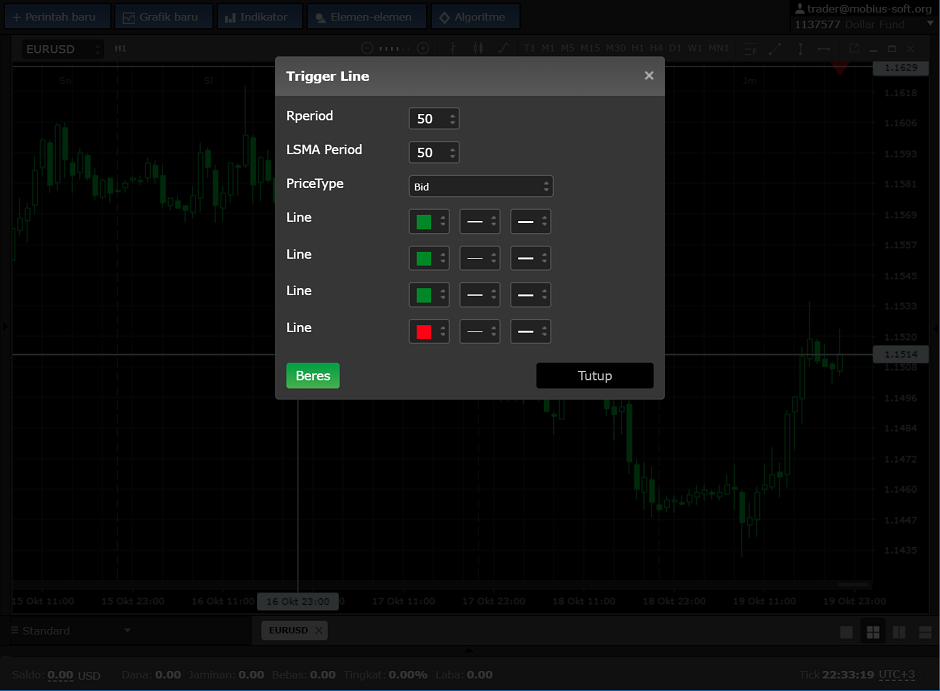Viewport: 940px width, 691px height.
Task: Switch chart to candlestick display icon
Action: click(478, 49)
